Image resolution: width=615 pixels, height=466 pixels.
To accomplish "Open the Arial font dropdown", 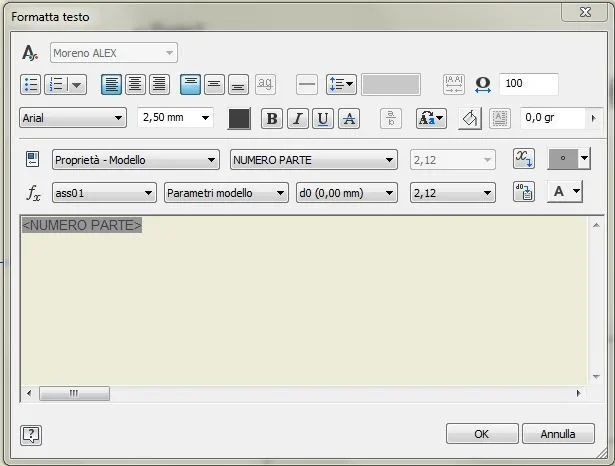I will point(73,118).
